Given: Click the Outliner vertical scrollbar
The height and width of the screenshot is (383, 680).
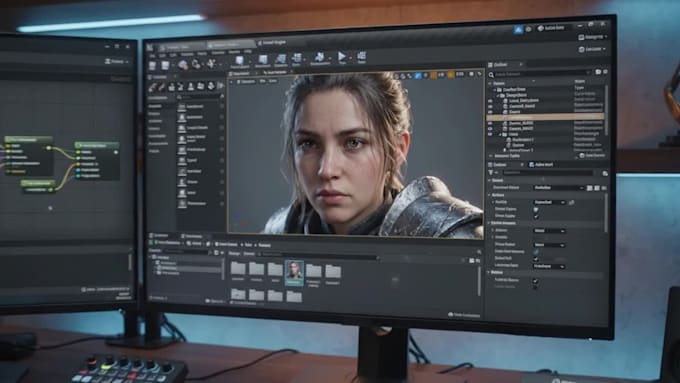Looking at the screenshot, I should point(606,109).
